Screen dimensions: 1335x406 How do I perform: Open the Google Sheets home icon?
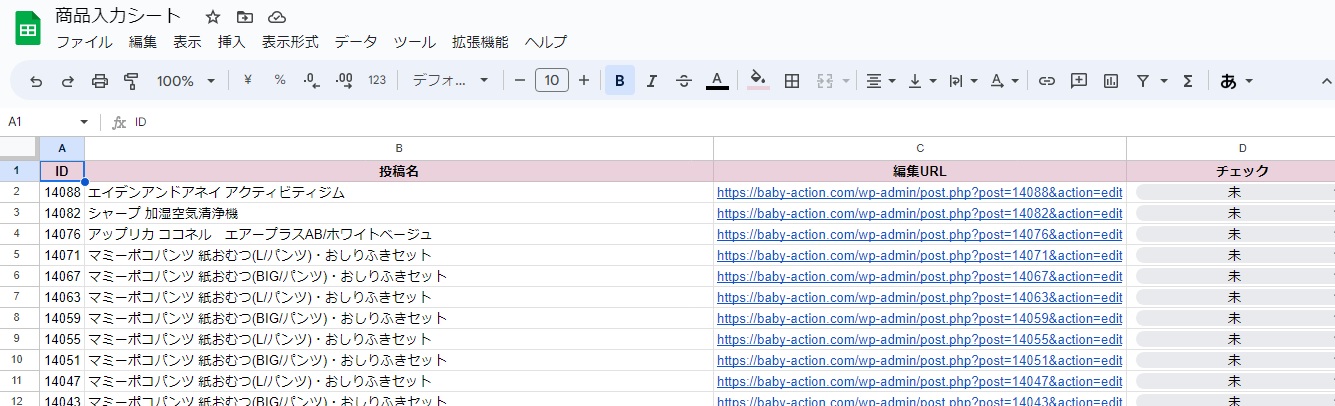coord(28,29)
